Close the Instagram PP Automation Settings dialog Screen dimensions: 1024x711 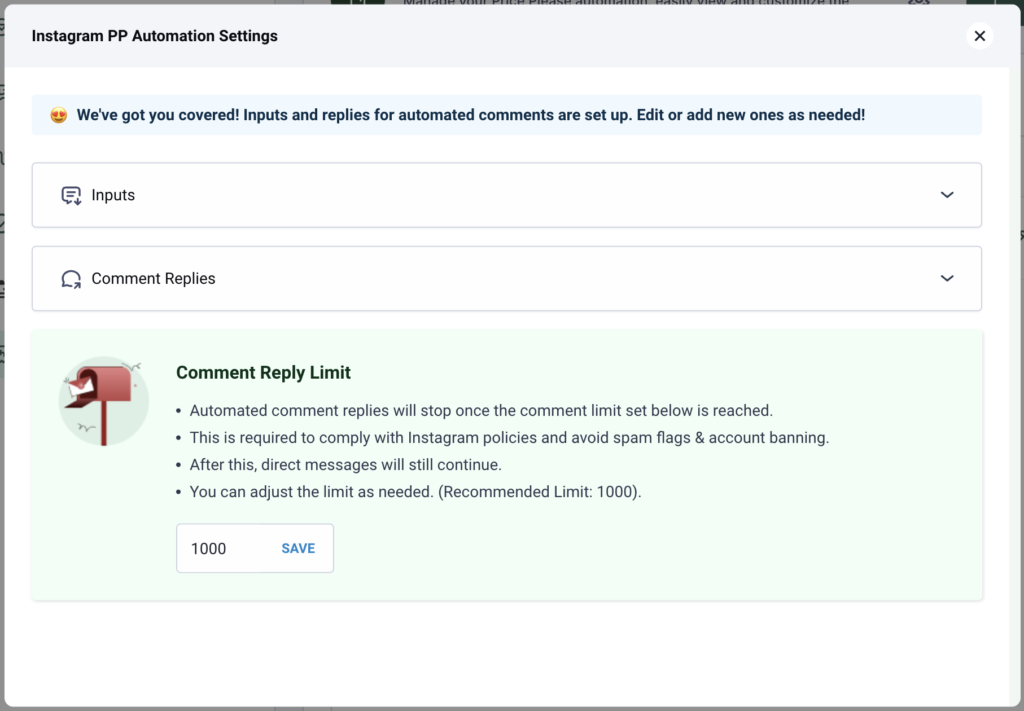[x=980, y=36]
